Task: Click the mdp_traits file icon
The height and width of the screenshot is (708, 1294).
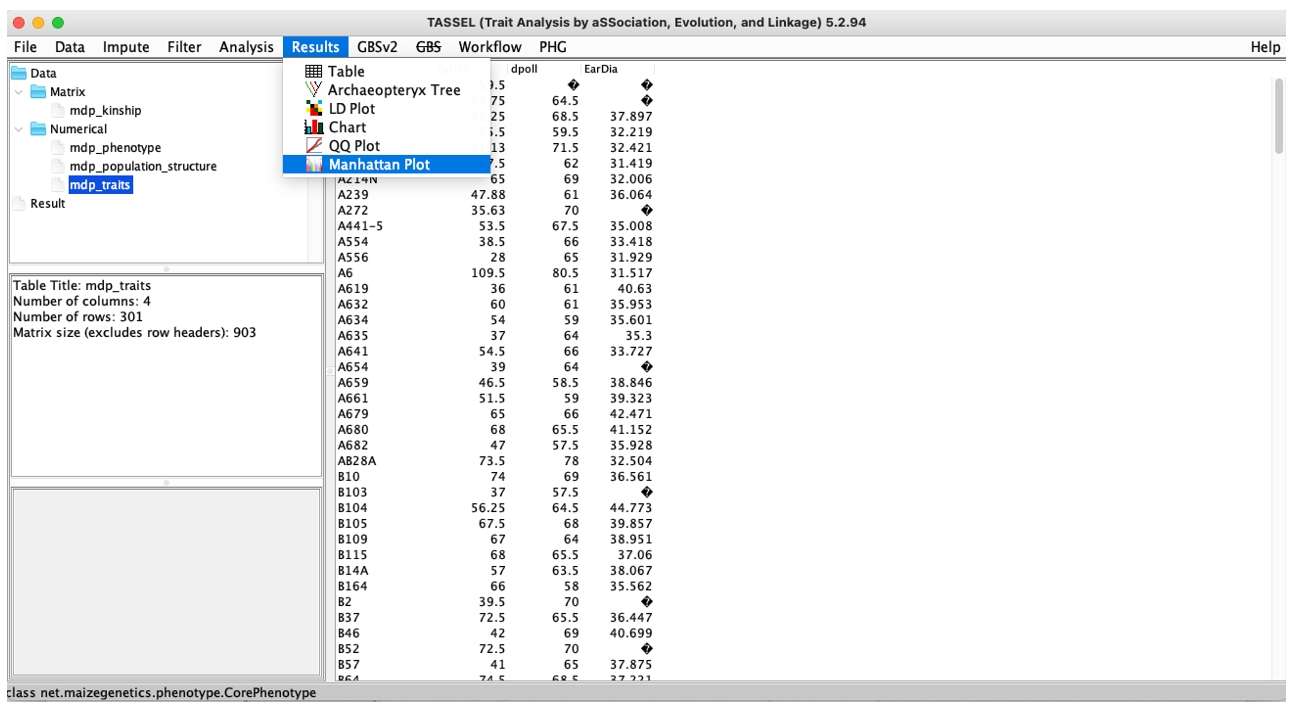Action: [58, 185]
